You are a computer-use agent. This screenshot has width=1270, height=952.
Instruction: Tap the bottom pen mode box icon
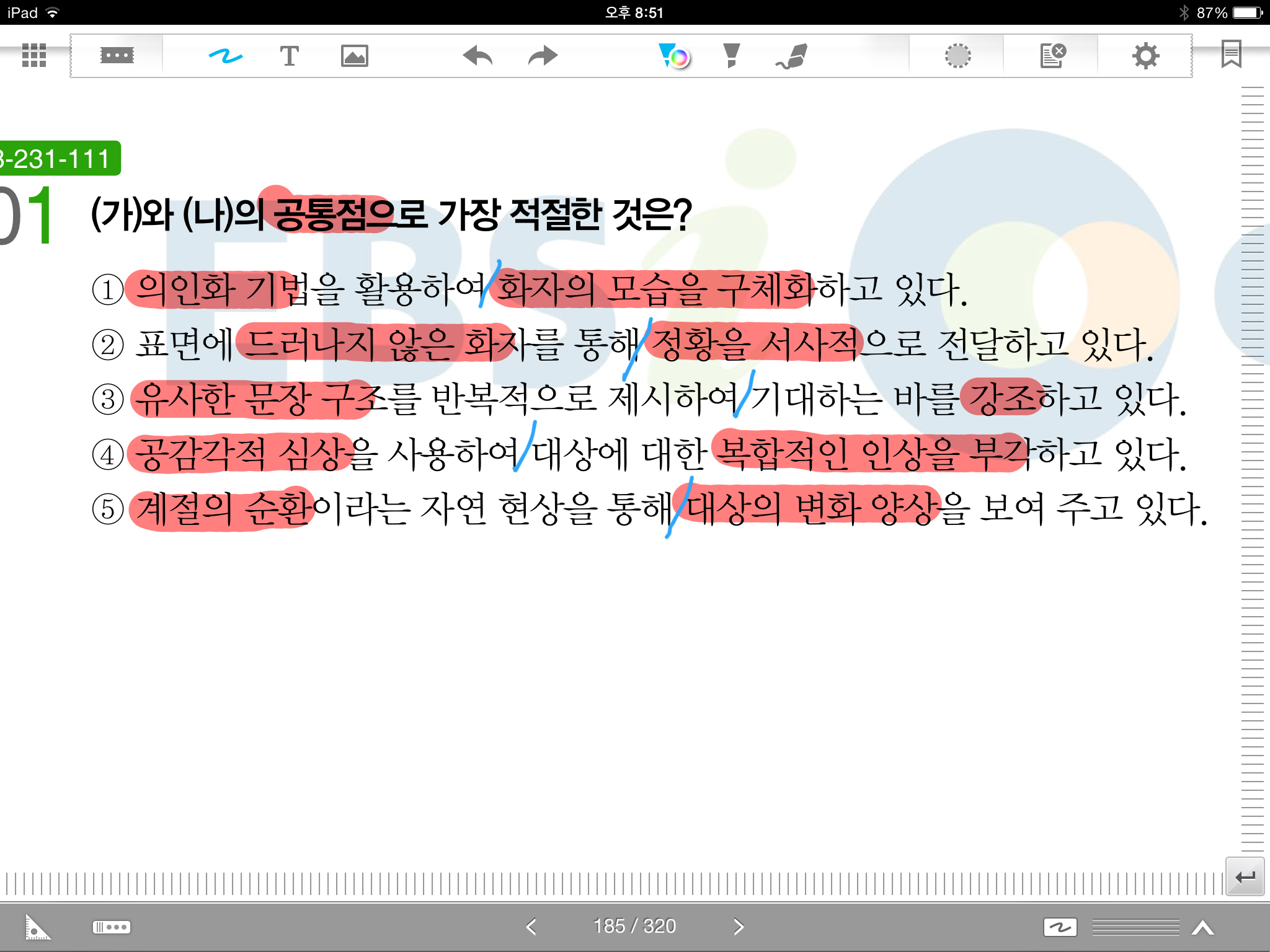pos(1060,927)
